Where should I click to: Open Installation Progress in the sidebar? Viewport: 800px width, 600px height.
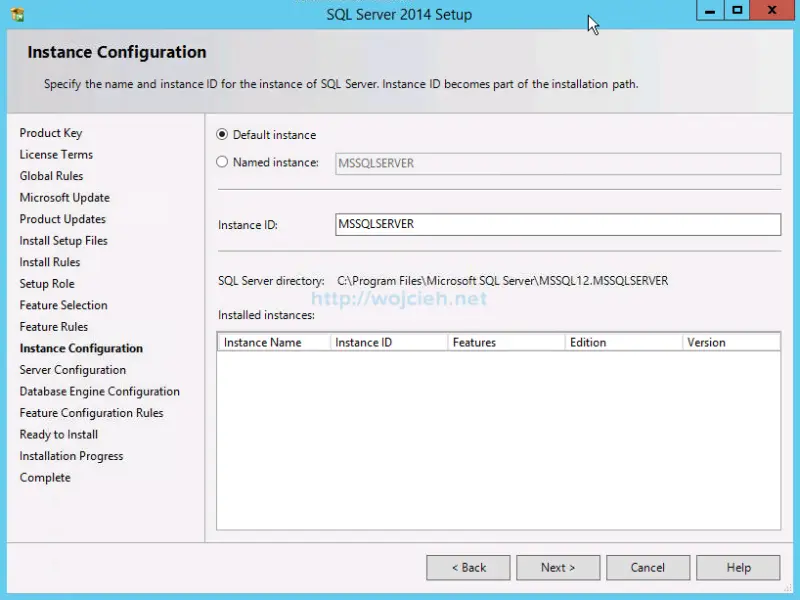tap(71, 455)
